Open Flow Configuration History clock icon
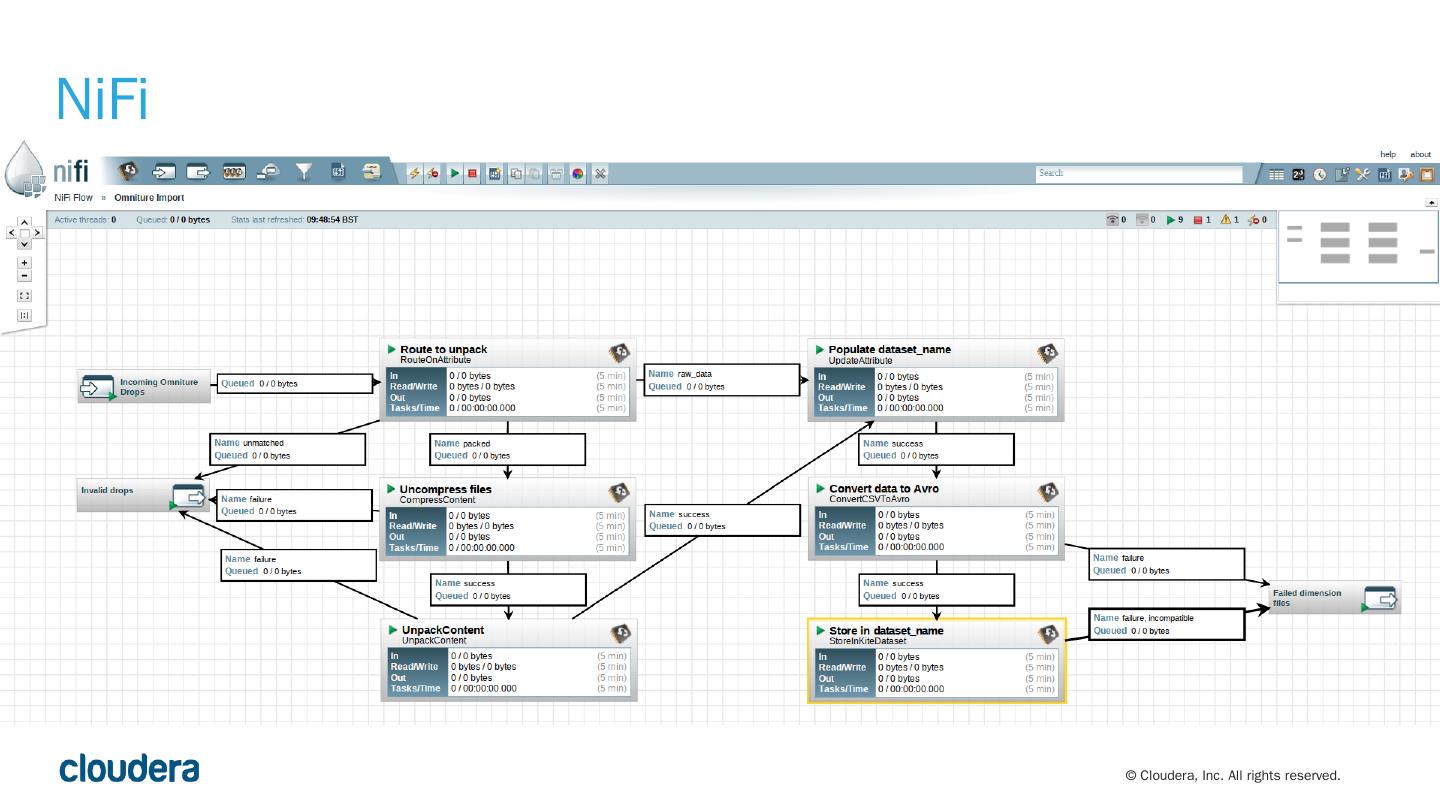1440x810 pixels. point(1320,174)
